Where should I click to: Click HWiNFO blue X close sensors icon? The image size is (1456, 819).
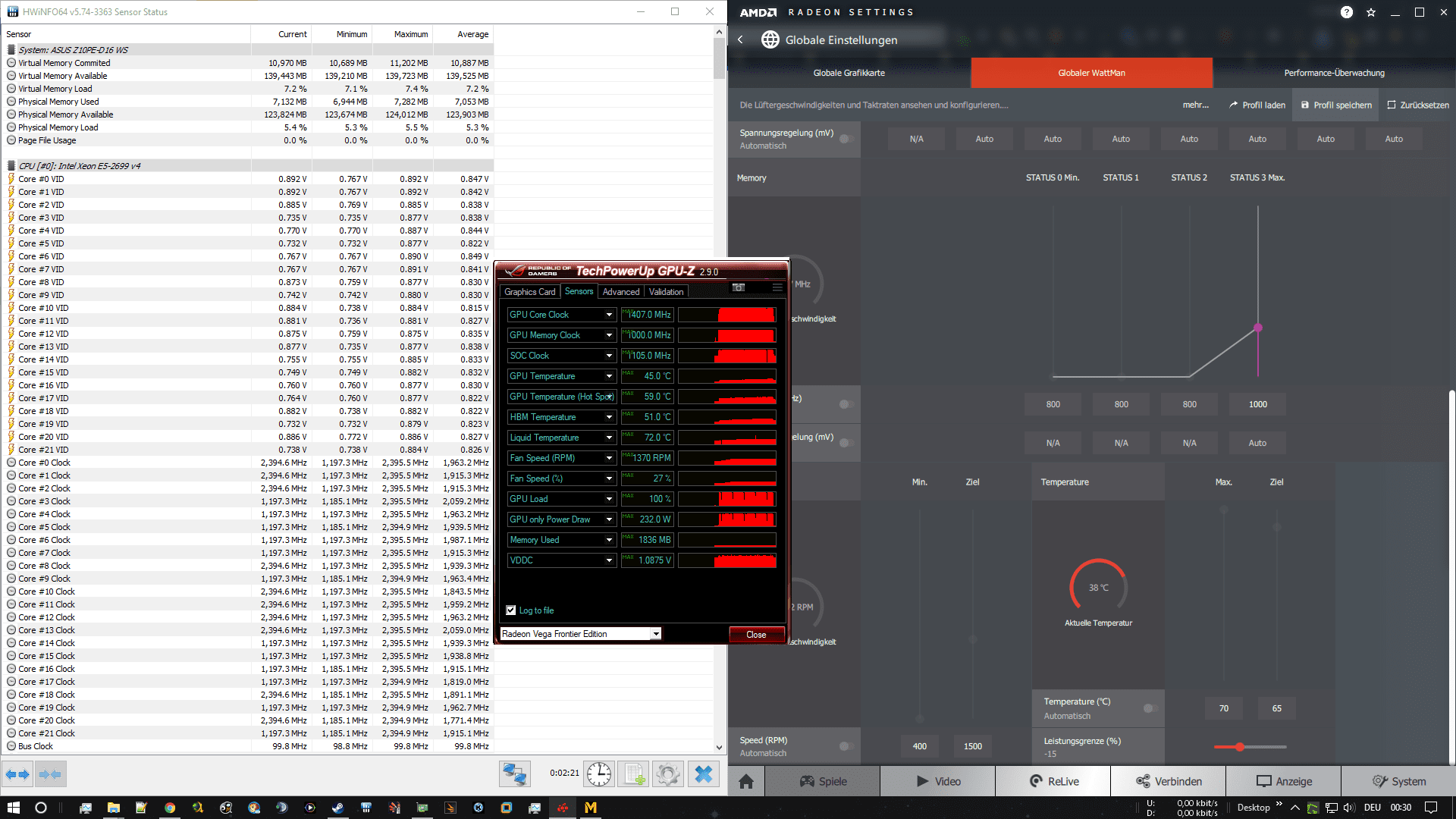(x=704, y=774)
